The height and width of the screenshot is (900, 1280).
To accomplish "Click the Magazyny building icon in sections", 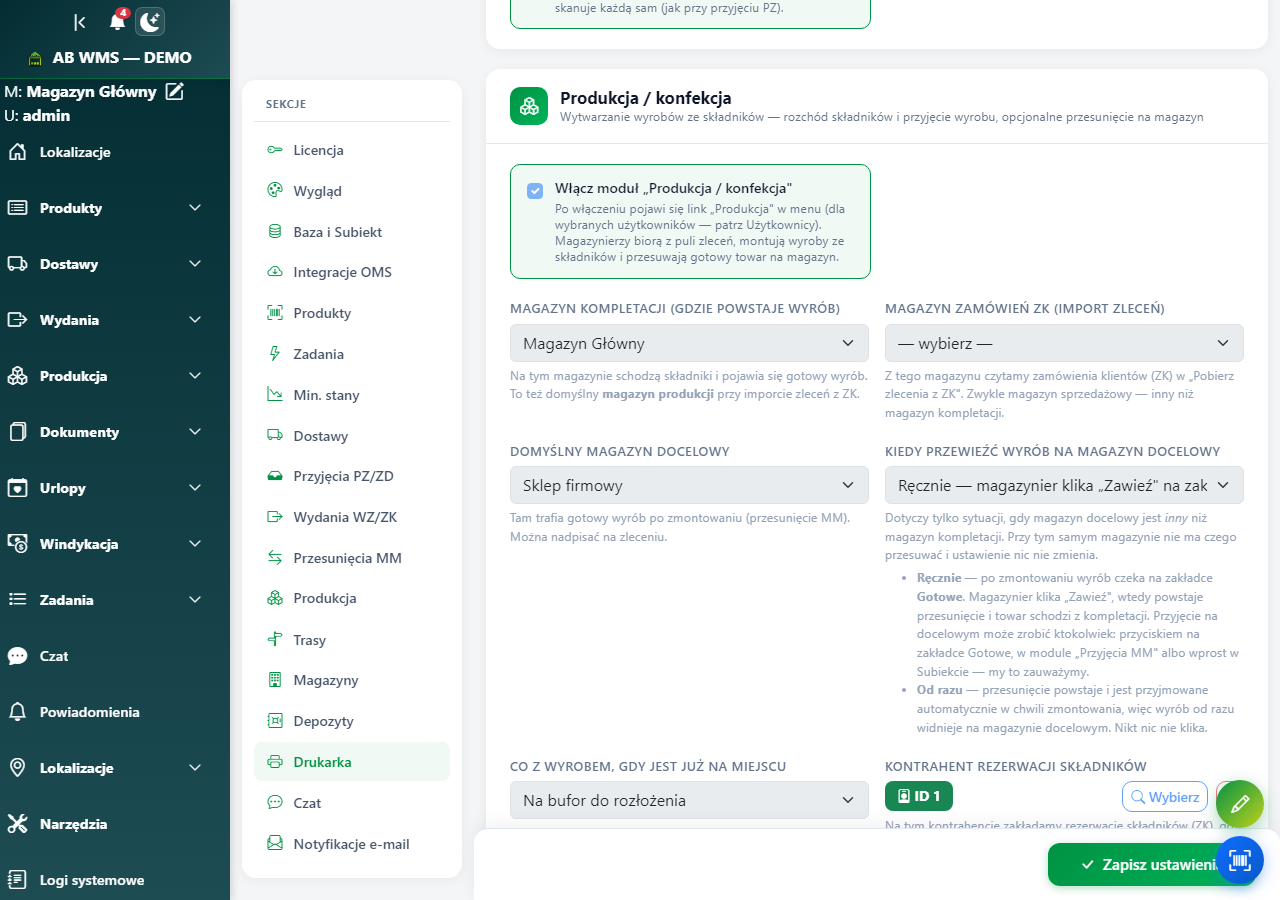I will [275, 680].
